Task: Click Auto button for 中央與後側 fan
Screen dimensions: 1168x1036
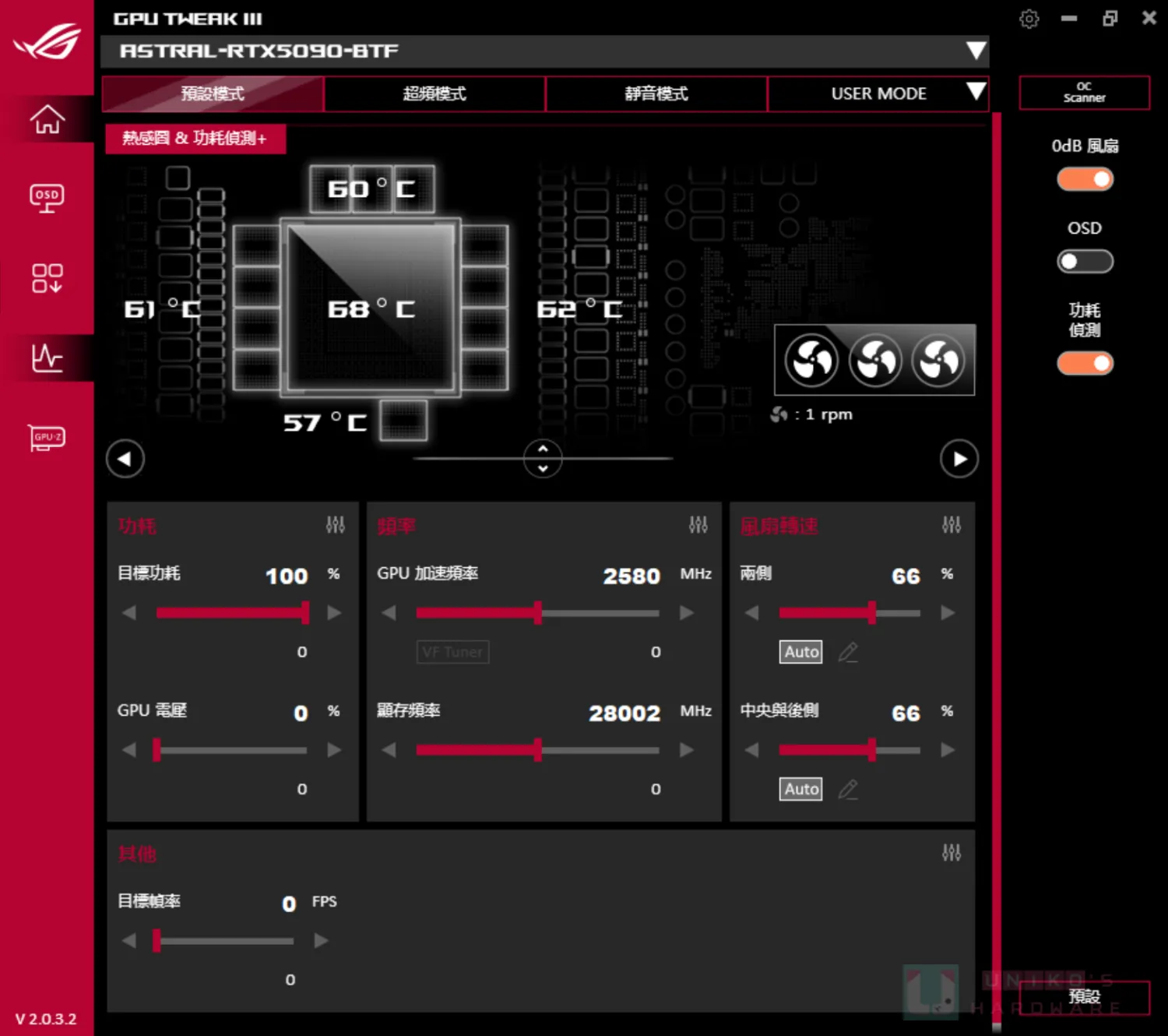Action: [800, 789]
